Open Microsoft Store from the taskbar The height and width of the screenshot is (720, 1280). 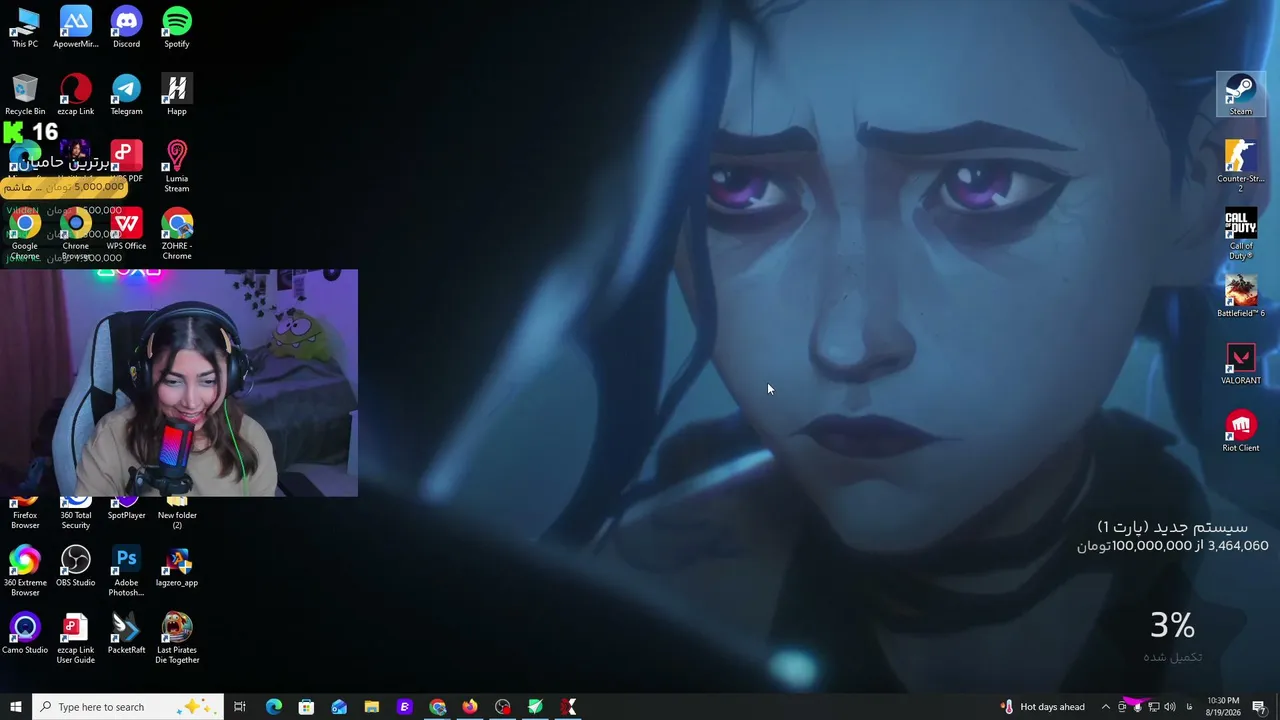[x=306, y=707]
